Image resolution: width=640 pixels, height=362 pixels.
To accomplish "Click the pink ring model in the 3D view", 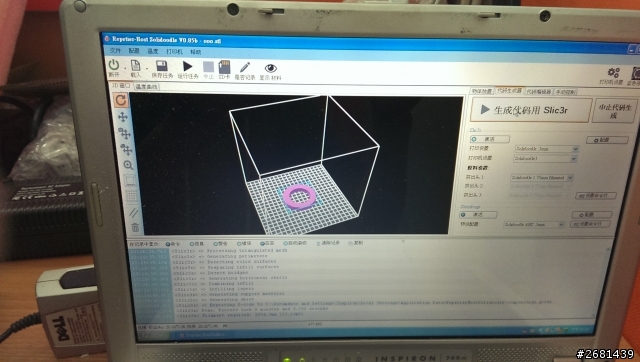I will (299, 196).
